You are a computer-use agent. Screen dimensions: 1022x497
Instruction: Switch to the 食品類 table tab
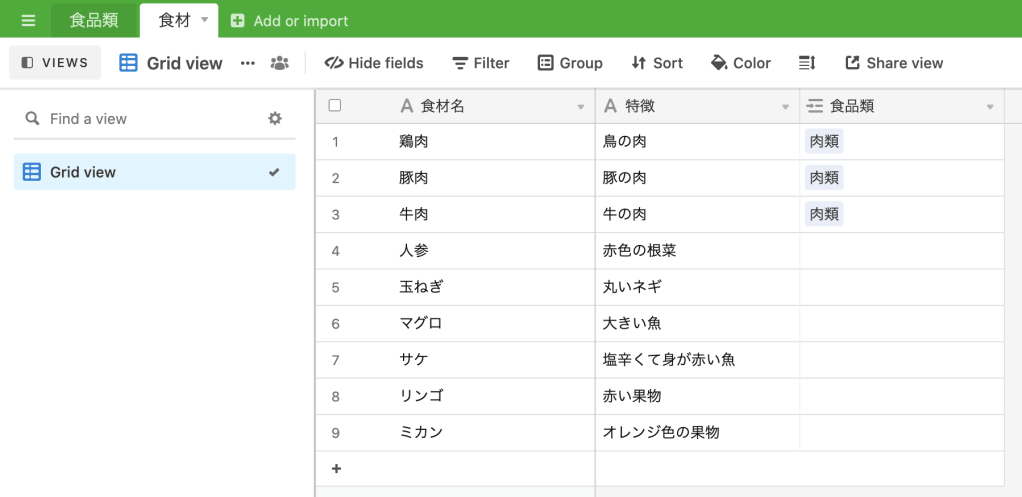pyautogui.click(x=94, y=20)
